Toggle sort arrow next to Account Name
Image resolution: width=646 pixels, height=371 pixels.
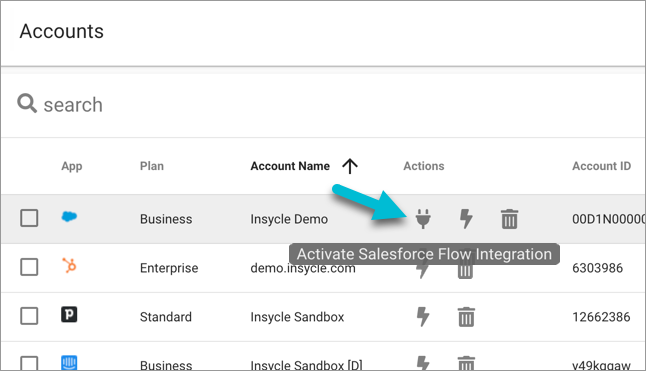click(x=350, y=166)
